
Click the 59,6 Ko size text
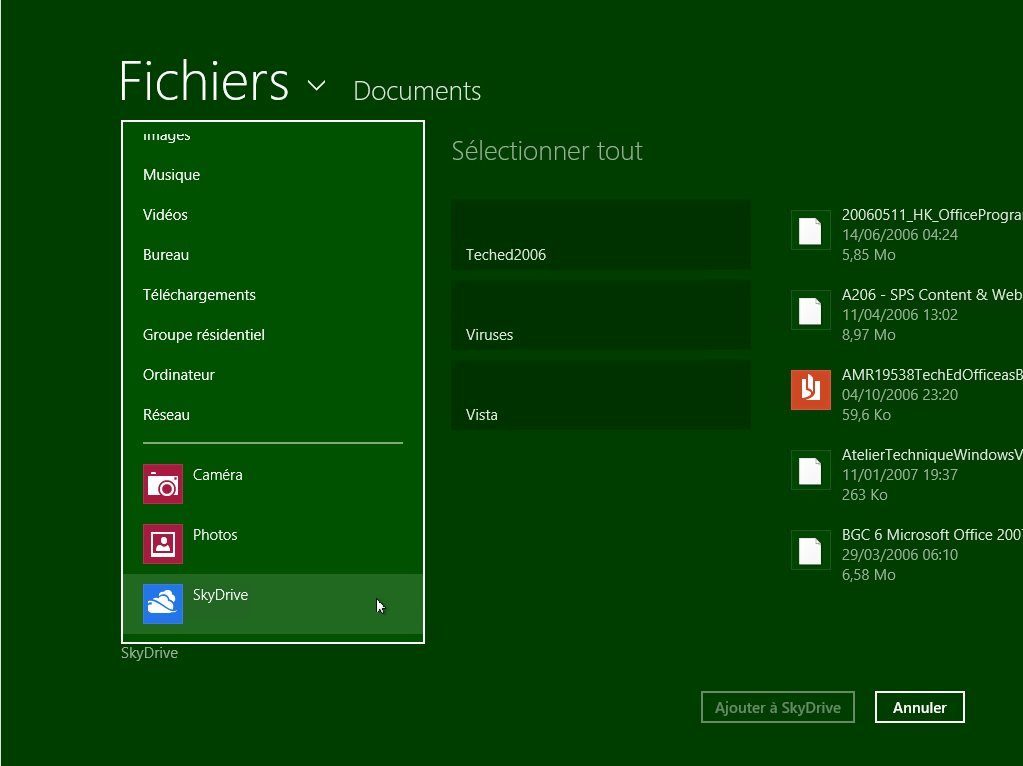tap(866, 415)
